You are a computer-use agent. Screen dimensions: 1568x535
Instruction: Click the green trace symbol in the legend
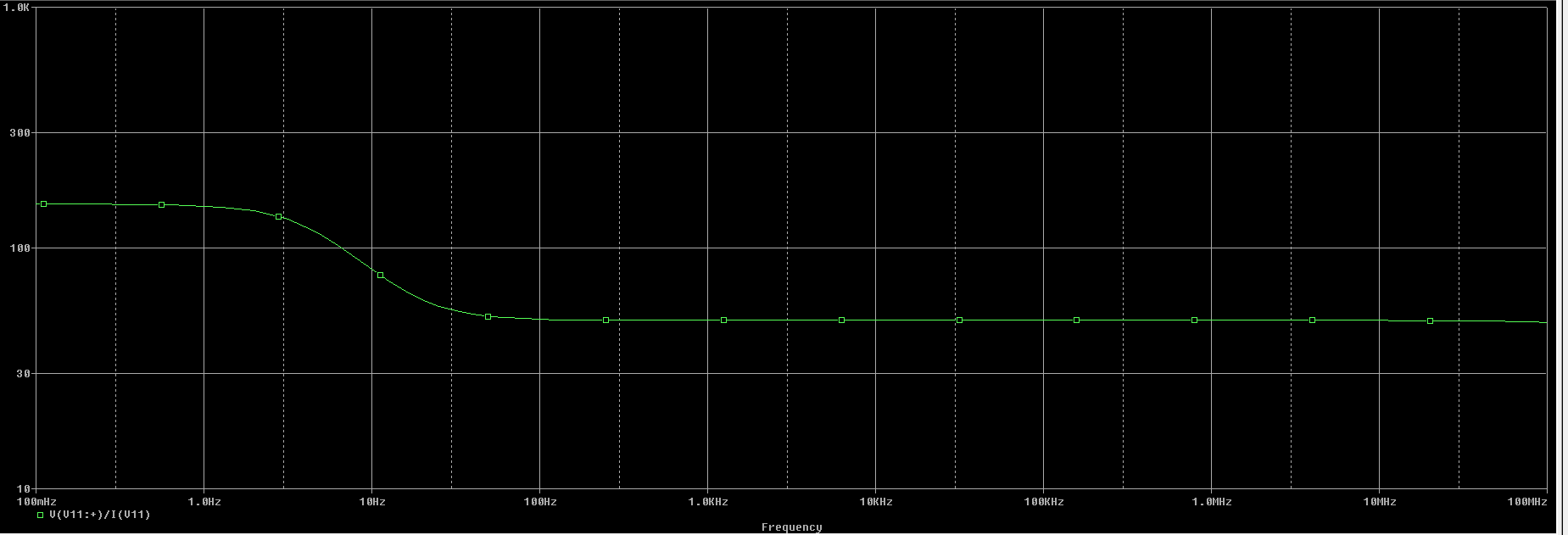40,515
